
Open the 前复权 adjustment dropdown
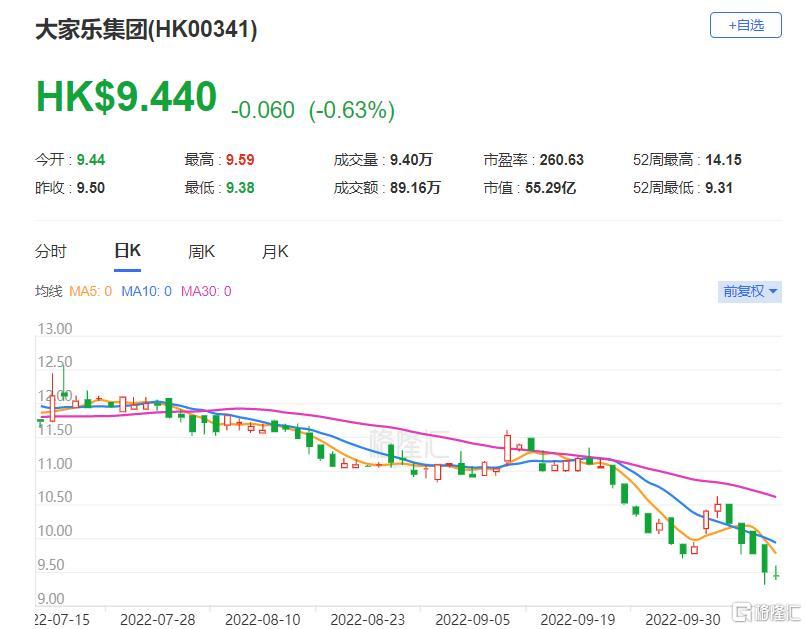(750, 291)
